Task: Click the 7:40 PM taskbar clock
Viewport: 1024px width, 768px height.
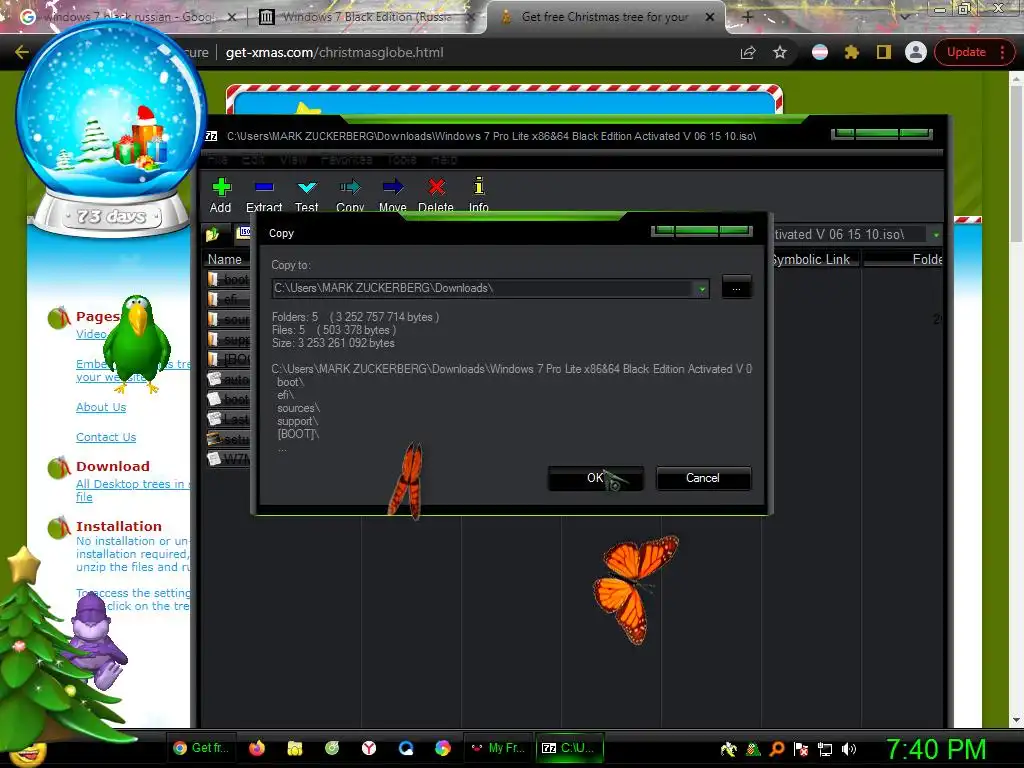Action: click(x=936, y=749)
